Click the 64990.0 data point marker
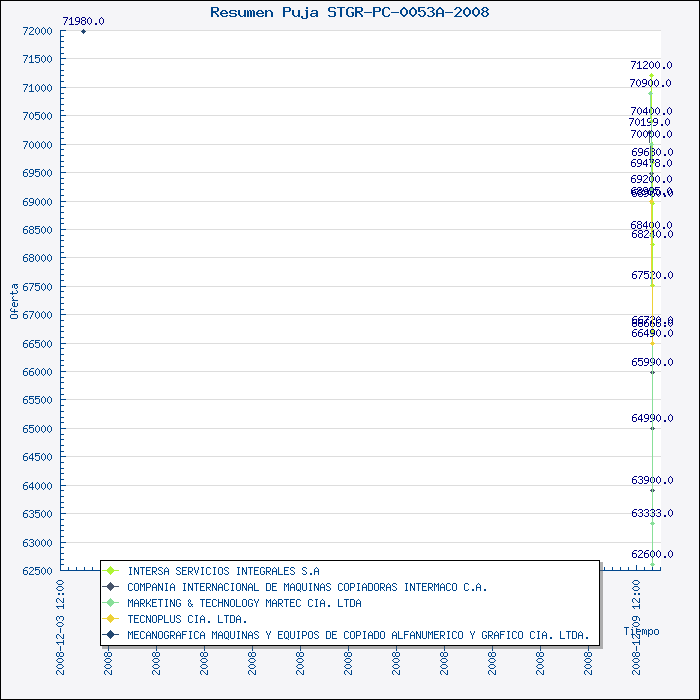This screenshot has height=700, width=700. (x=652, y=429)
